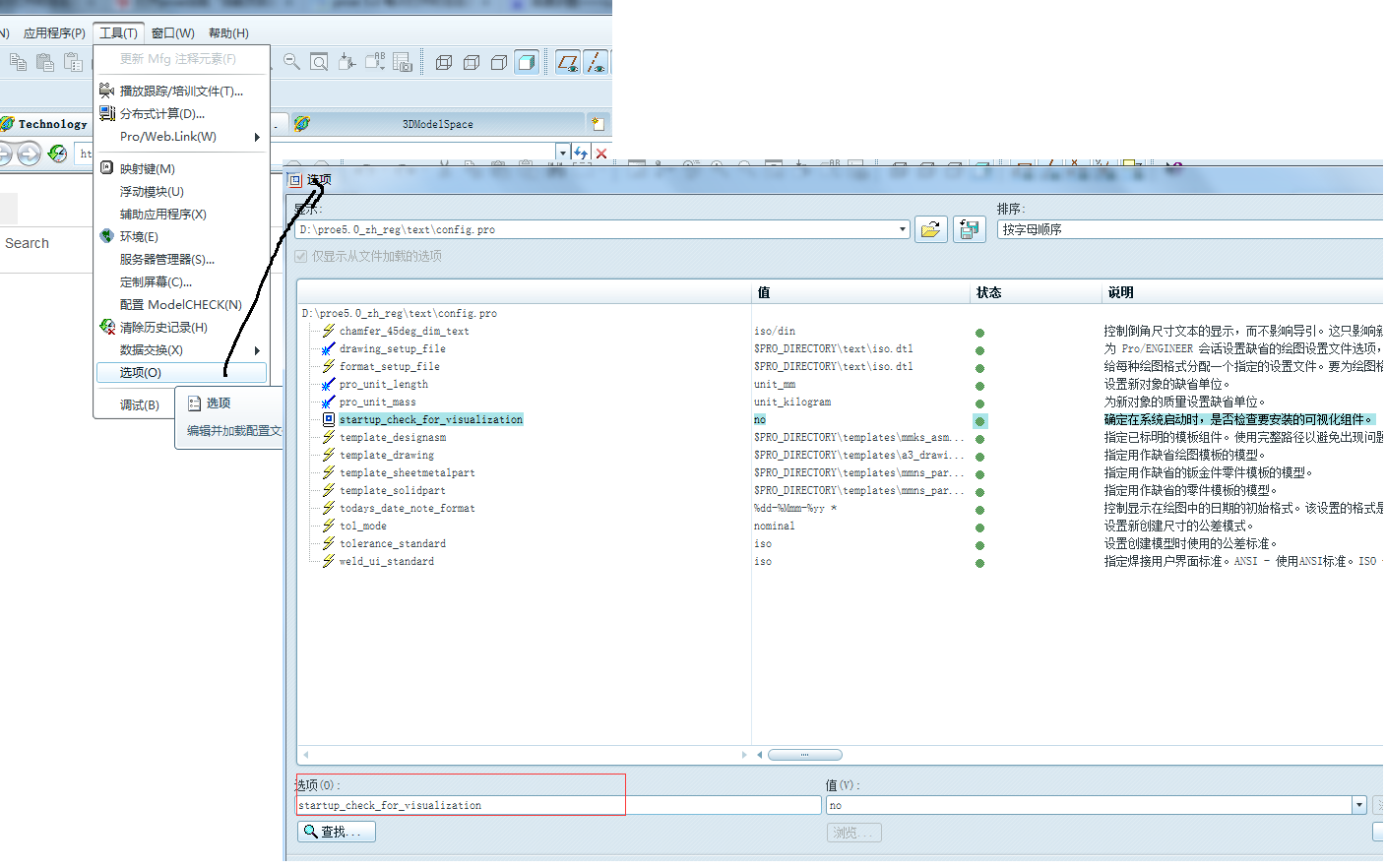Viewport: 1386px width, 868px height.
Task: Click the browser forward arrow button
Action: tap(30, 154)
